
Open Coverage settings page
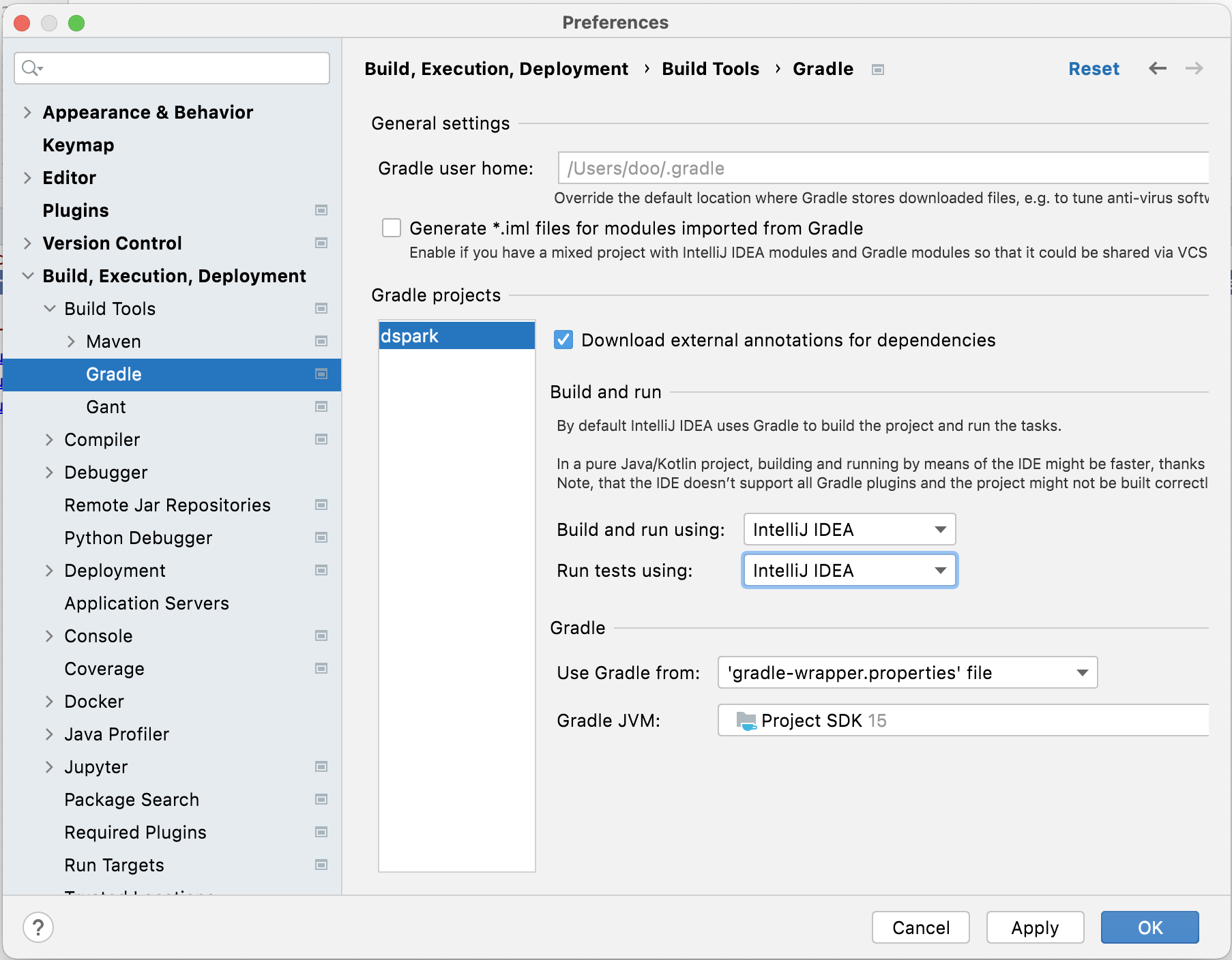click(104, 668)
